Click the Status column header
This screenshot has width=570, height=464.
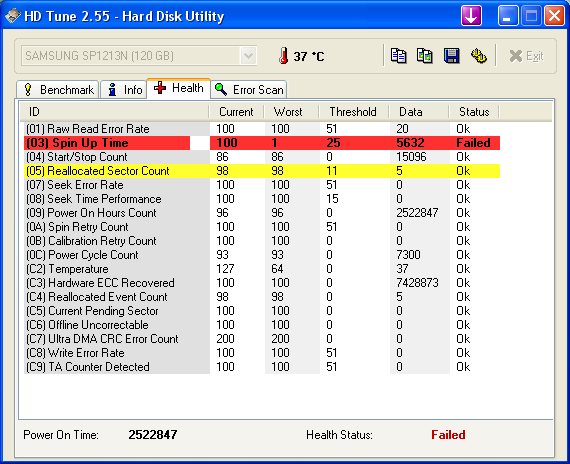click(x=474, y=112)
